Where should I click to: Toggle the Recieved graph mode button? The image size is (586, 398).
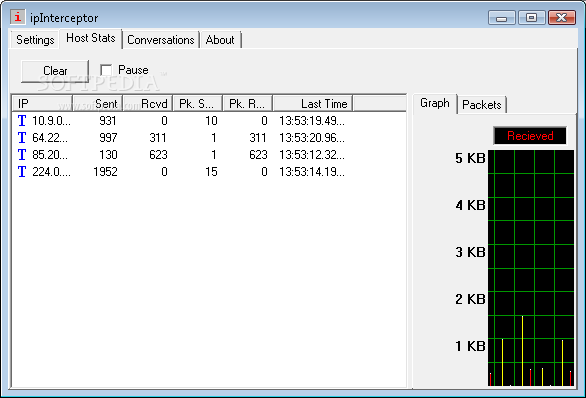click(x=530, y=136)
